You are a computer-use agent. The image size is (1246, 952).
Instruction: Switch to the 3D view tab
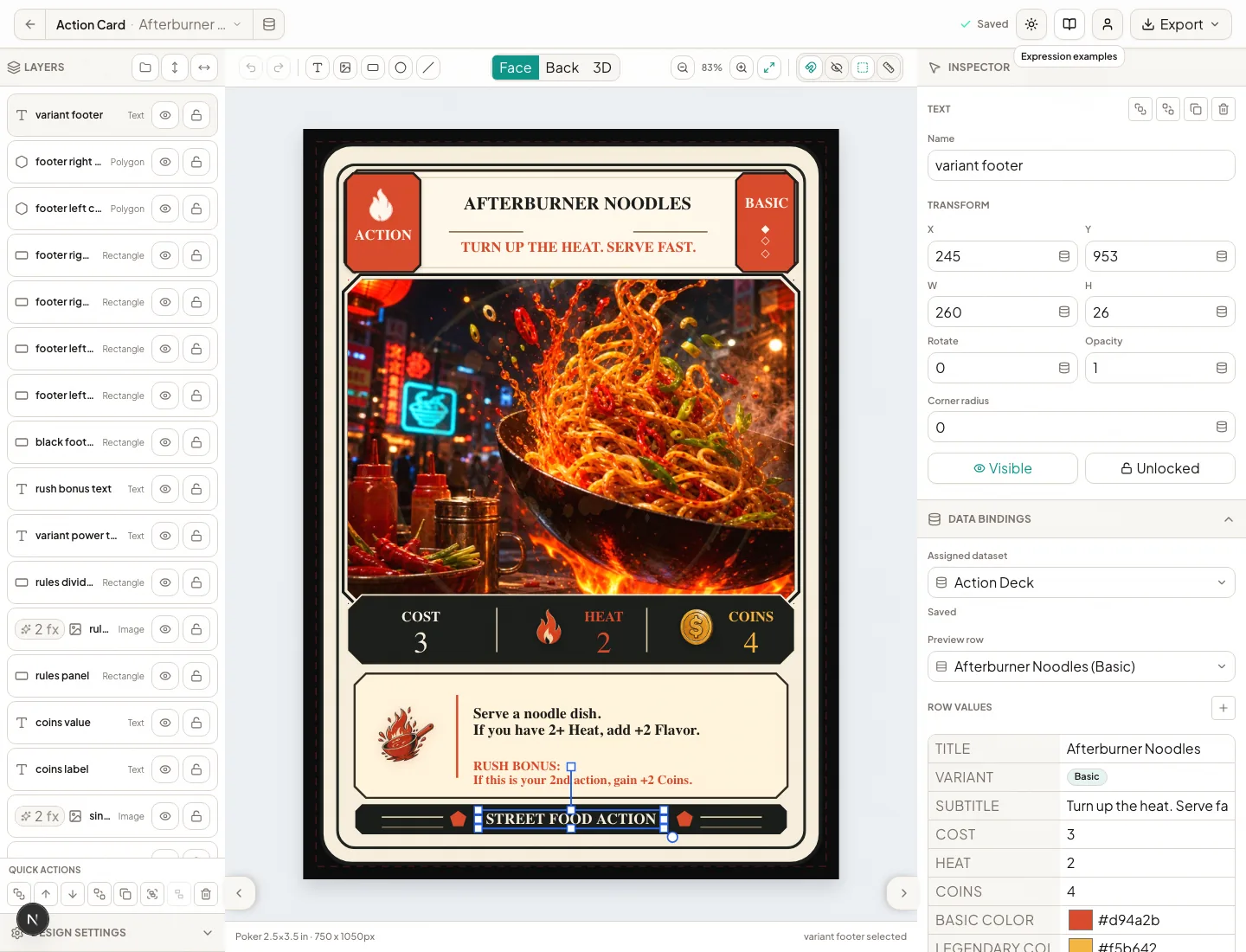602,68
